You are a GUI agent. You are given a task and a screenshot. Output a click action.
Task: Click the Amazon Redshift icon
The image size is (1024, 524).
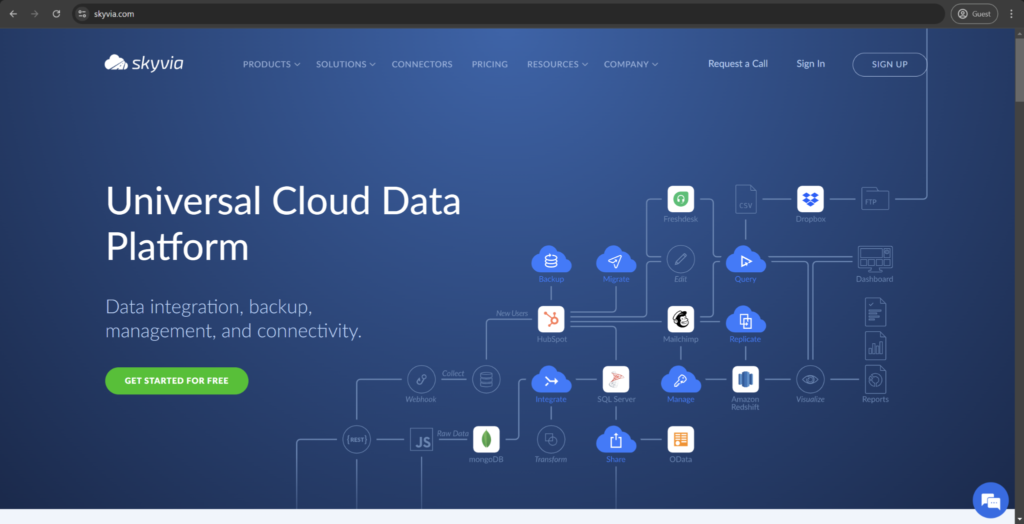pyautogui.click(x=745, y=380)
